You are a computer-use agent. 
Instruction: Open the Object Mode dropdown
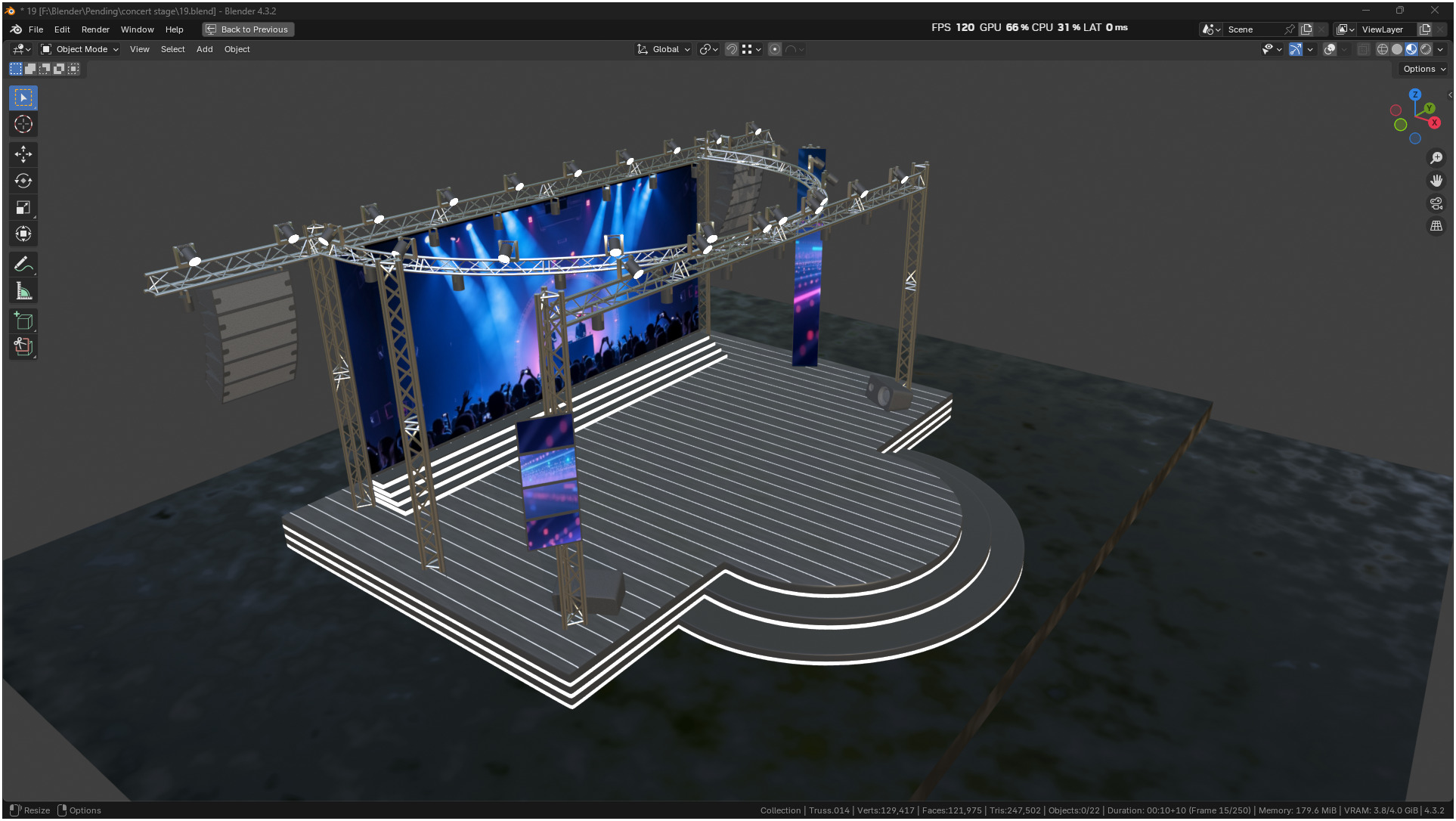(80, 49)
